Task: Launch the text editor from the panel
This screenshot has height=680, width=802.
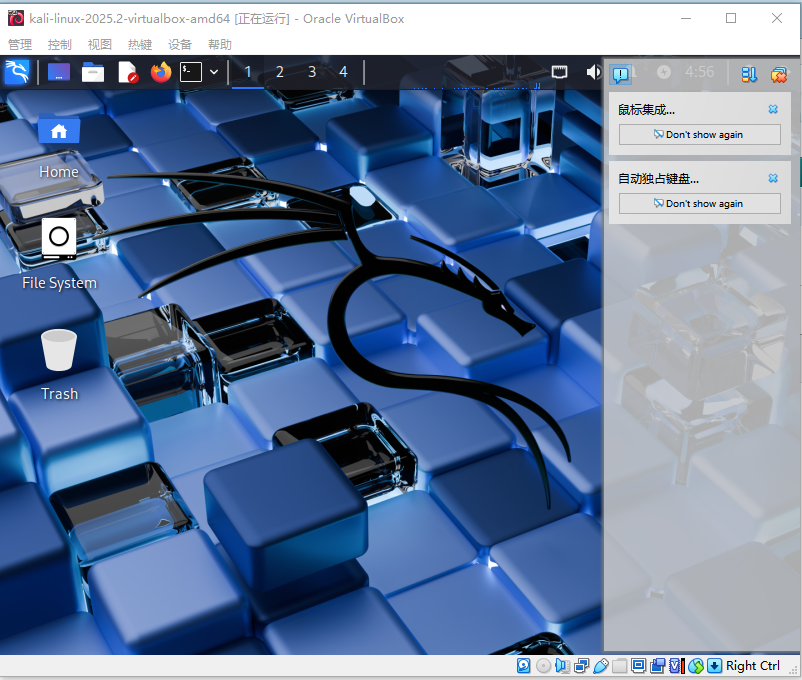Action: pyautogui.click(x=127, y=72)
